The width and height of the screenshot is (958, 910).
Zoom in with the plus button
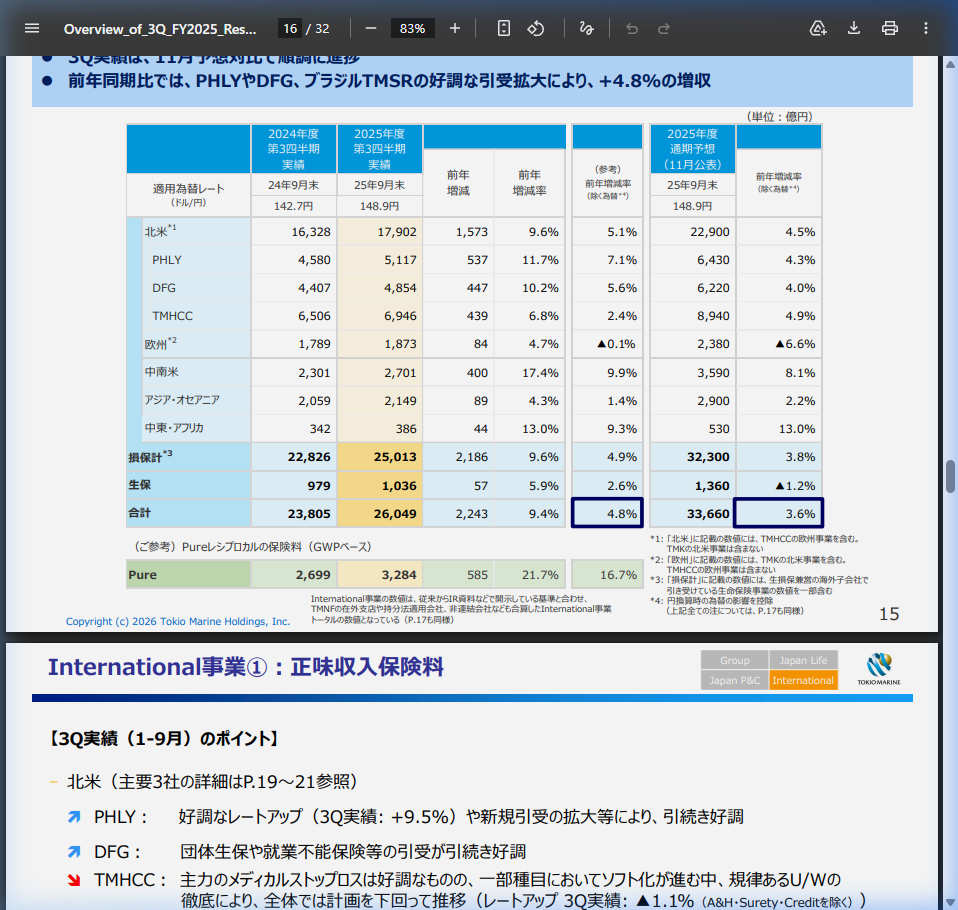pyautogui.click(x=455, y=28)
